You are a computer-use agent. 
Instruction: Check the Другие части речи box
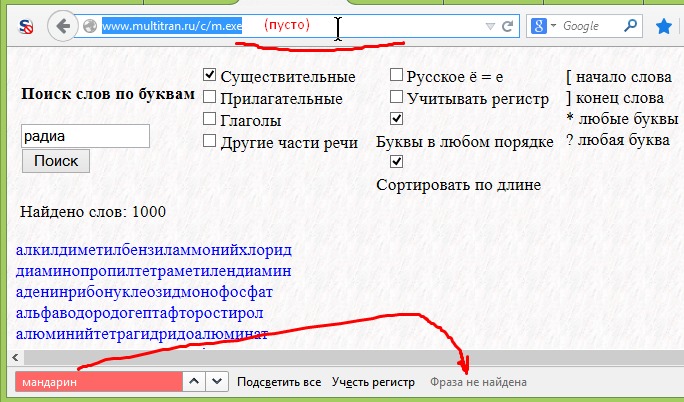coord(209,140)
